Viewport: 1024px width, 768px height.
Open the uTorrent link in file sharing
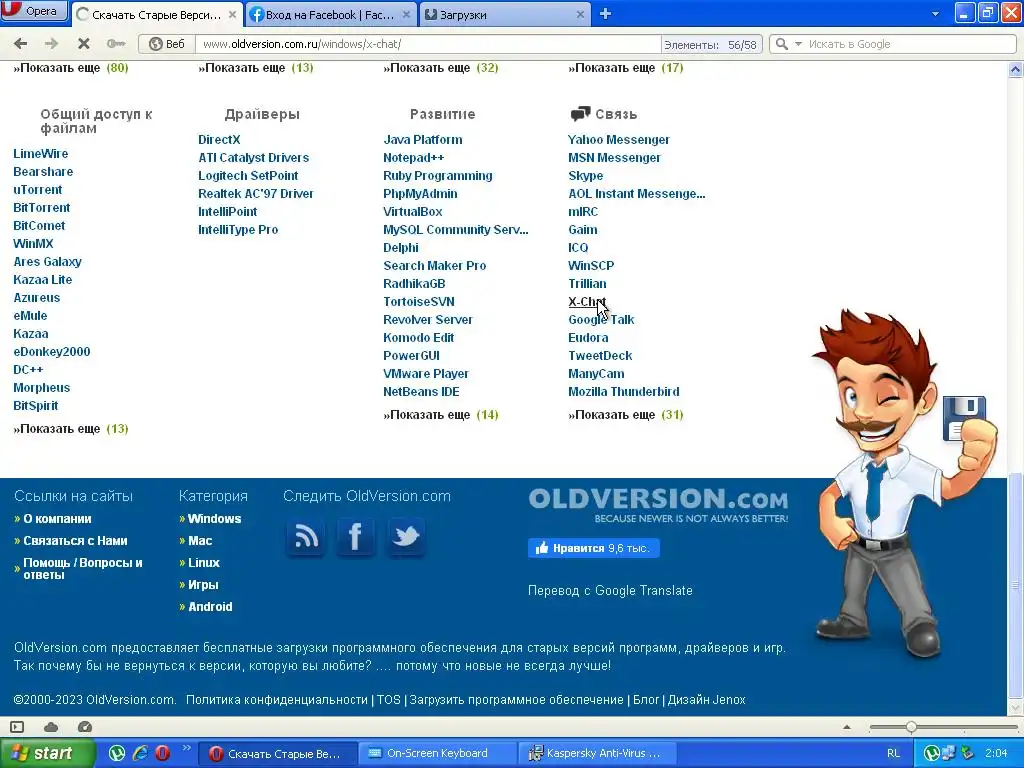(38, 189)
